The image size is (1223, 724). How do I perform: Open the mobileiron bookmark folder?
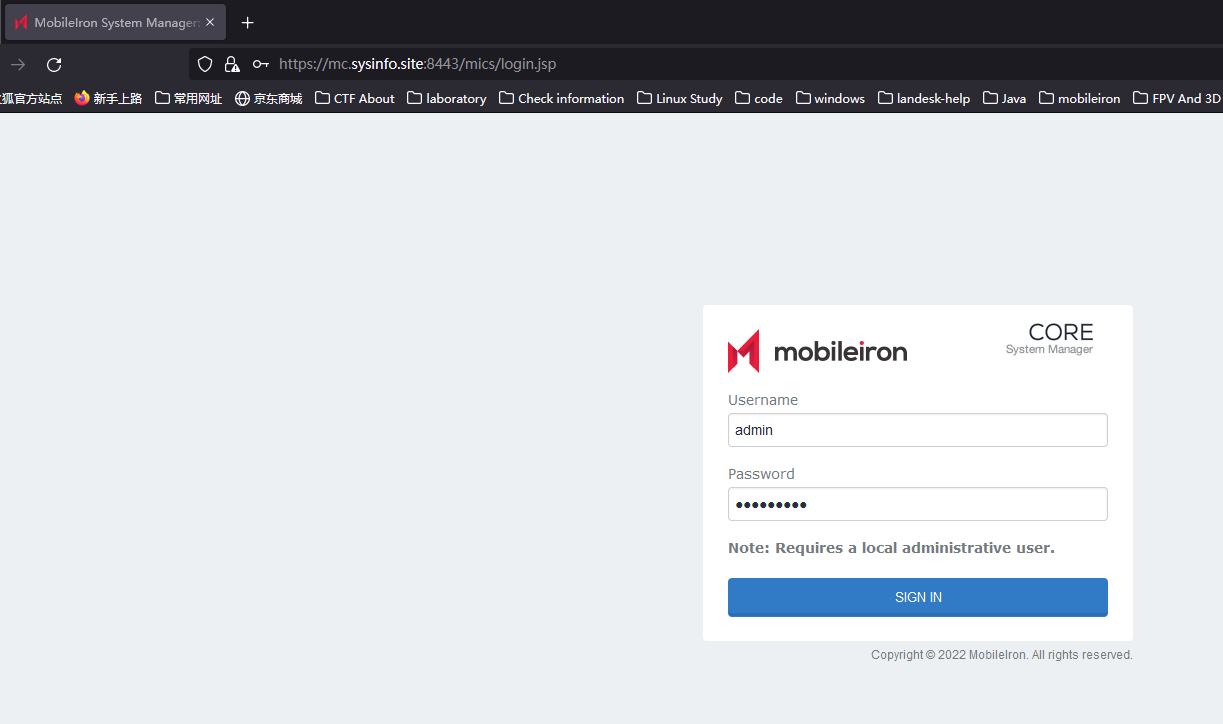pyautogui.click(x=1079, y=98)
